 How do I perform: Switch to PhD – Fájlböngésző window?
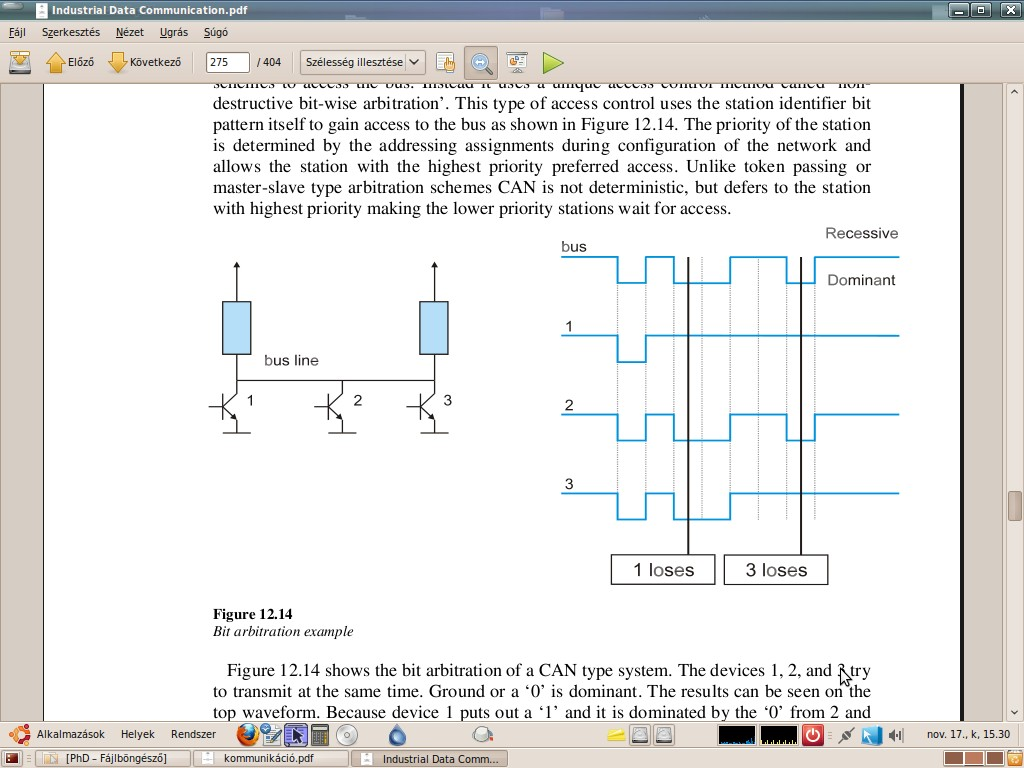[113, 759]
